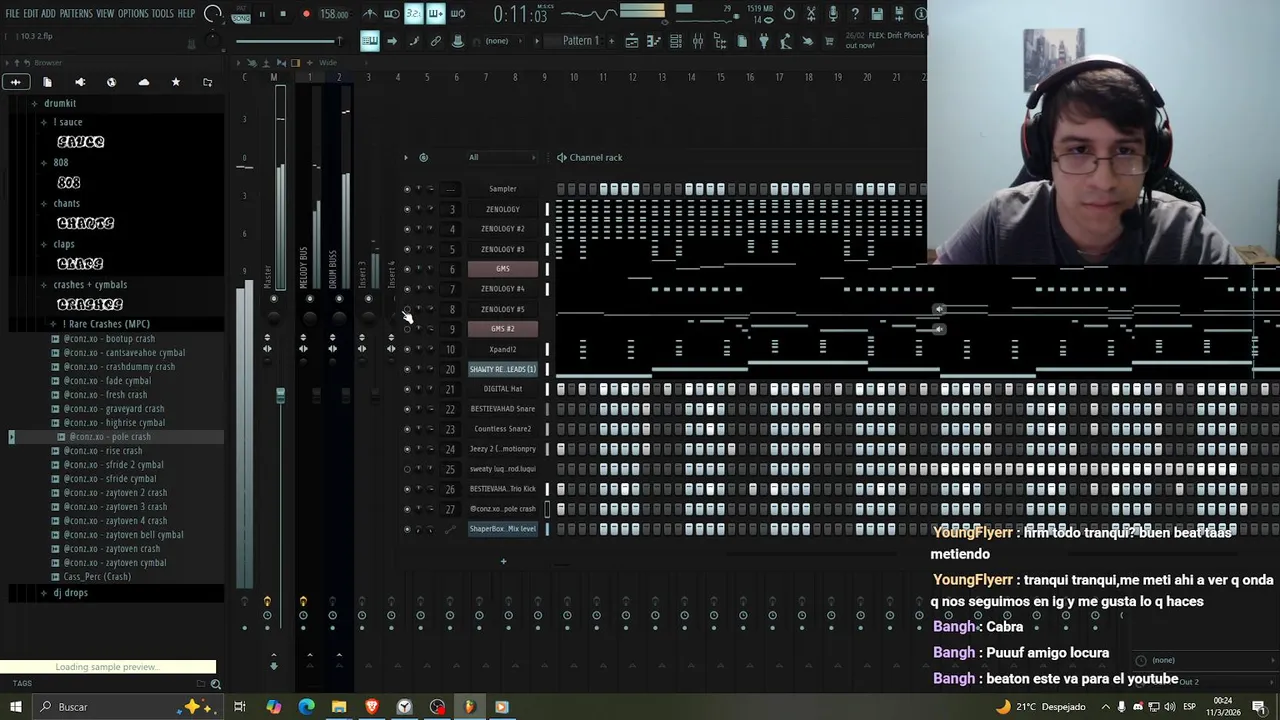Unmute the GMS #2 channel
This screenshot has width=1280, height=720.
(x=407, y=329)
